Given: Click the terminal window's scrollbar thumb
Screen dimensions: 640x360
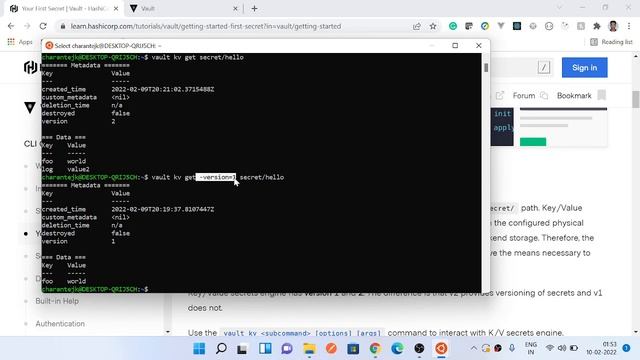Looking at the screenshot, I should coord(486,67).
